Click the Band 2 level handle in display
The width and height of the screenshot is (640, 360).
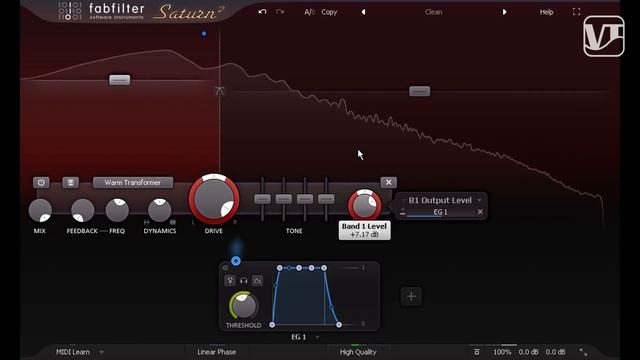coord(420,91)
